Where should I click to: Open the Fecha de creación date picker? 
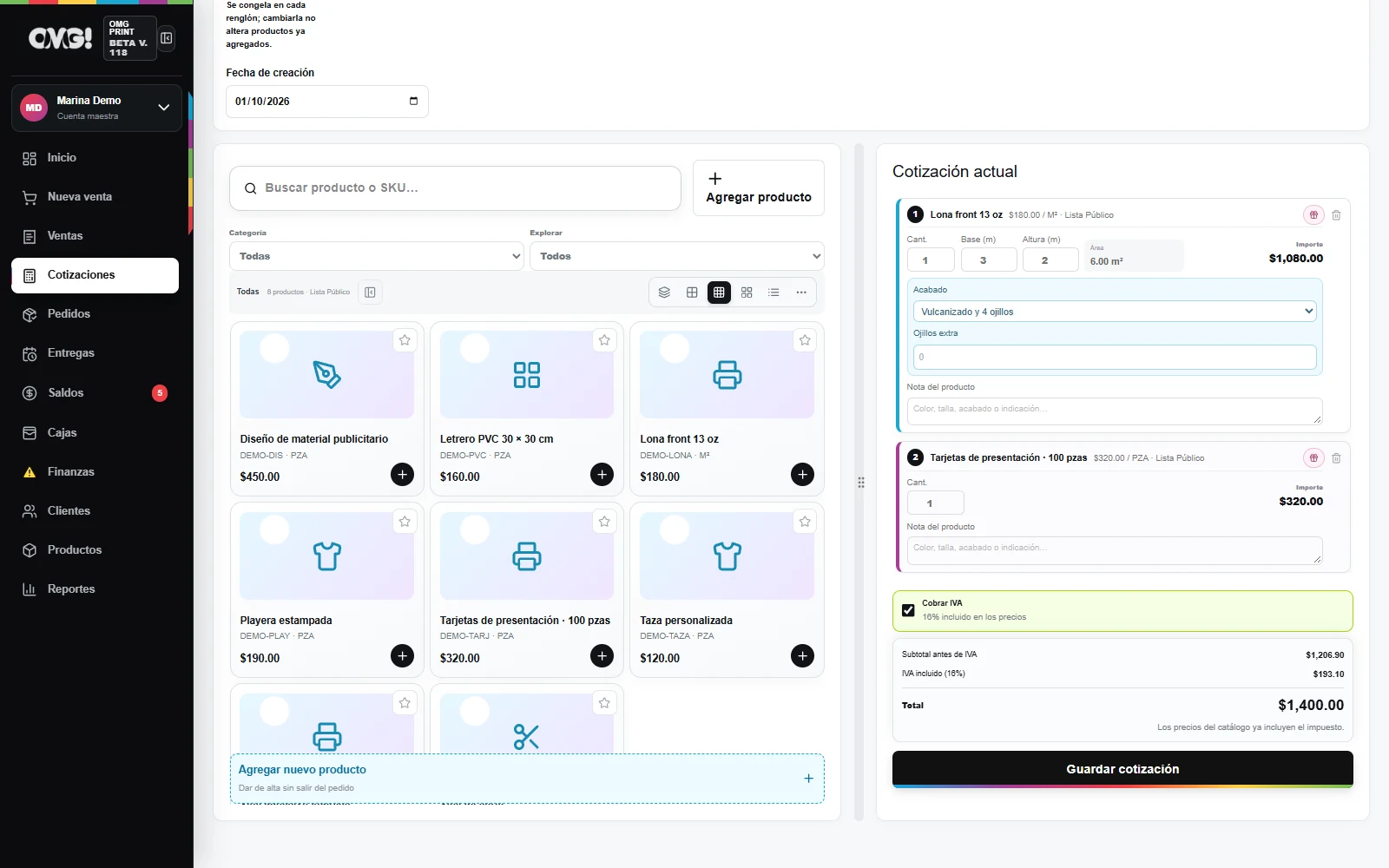(x=413, y=102)
